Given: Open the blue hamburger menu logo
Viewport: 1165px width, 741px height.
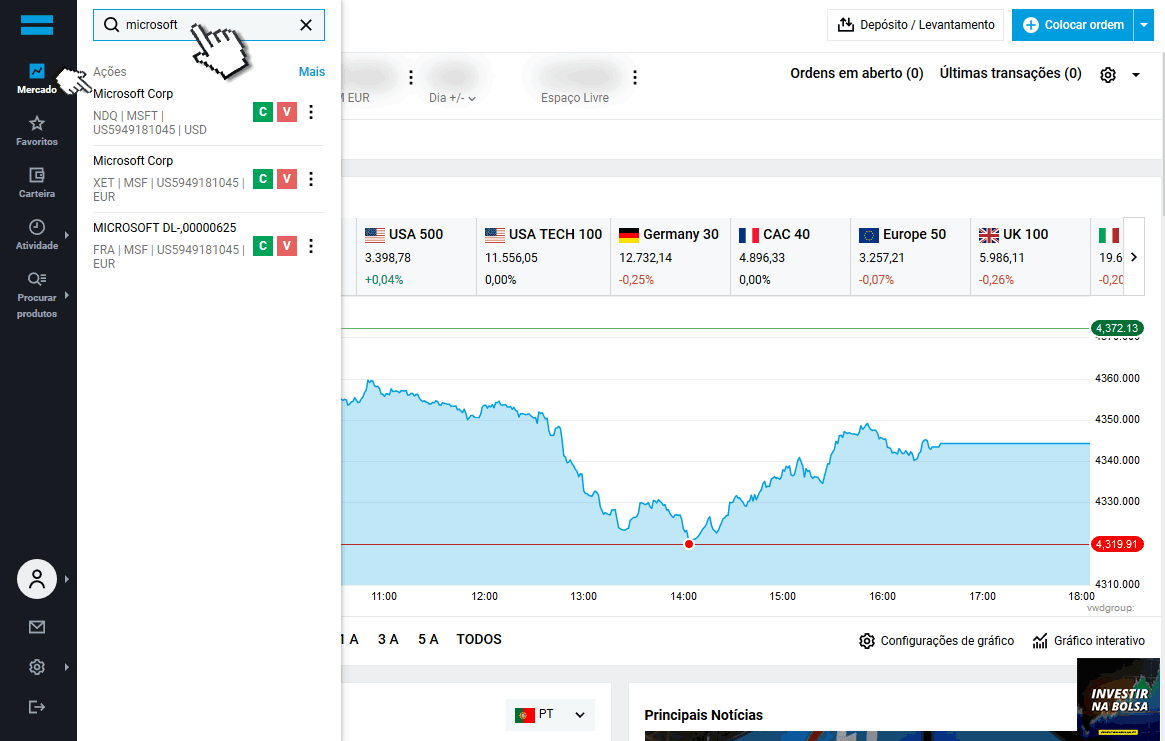Looking at the screenshot, I should (36, 25).
